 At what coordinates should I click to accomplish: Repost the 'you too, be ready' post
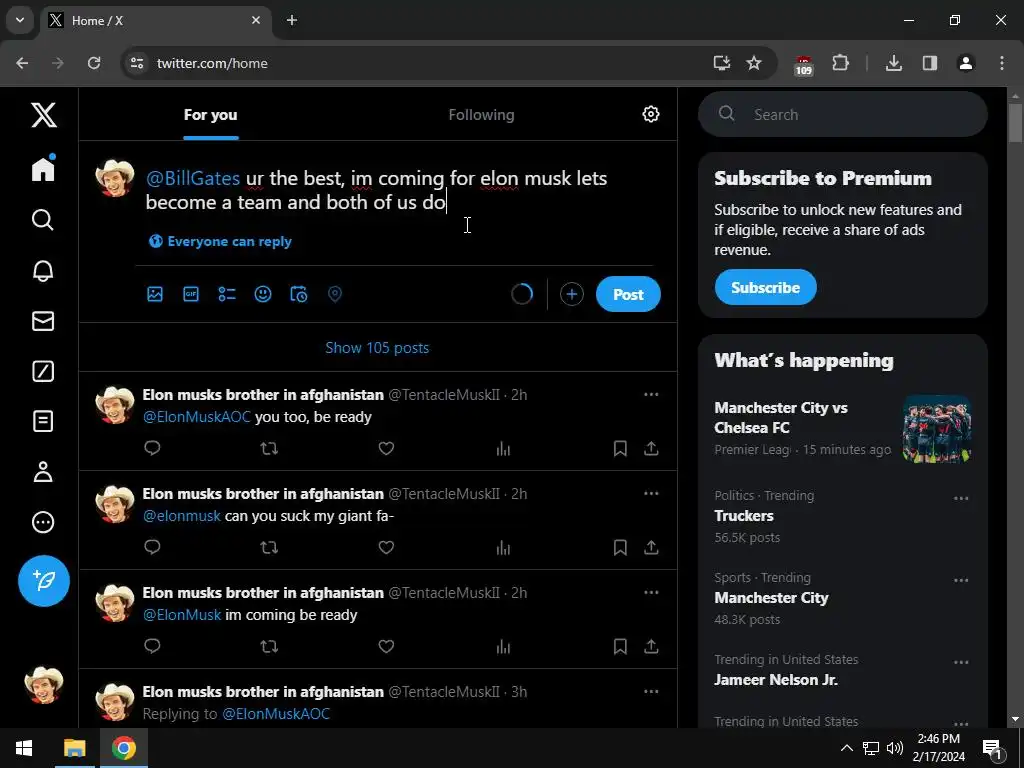269,448
